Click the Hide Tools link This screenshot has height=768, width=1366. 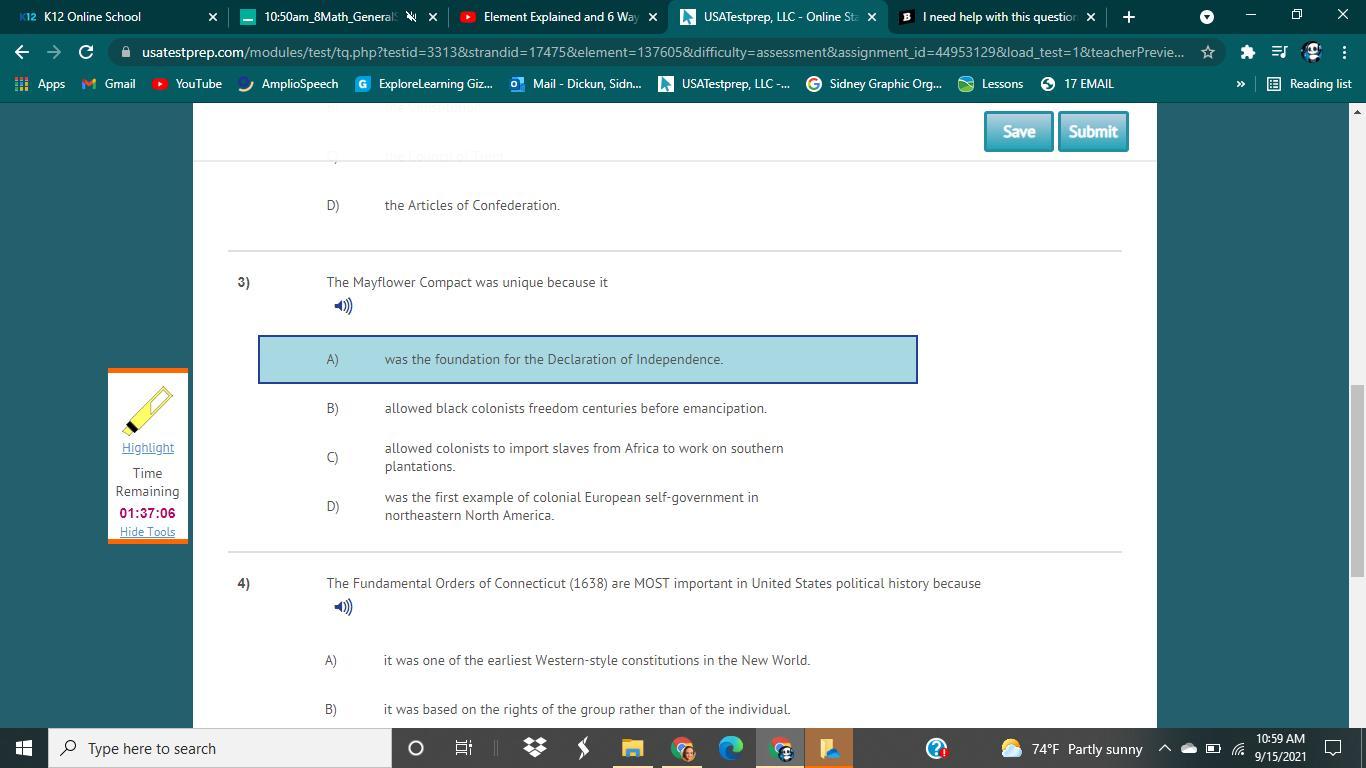pyautogui.click(x=148, y=532)
